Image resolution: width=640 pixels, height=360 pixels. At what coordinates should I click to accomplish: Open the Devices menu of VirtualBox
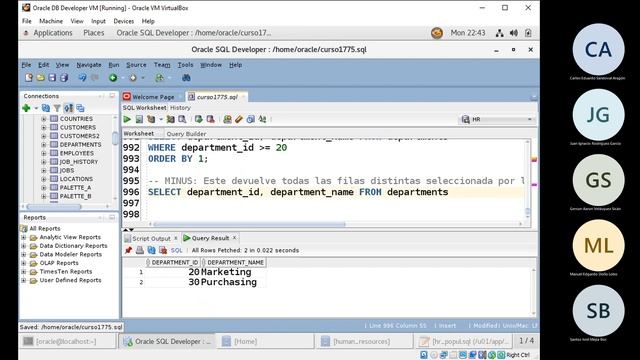(x=123, y=21)
